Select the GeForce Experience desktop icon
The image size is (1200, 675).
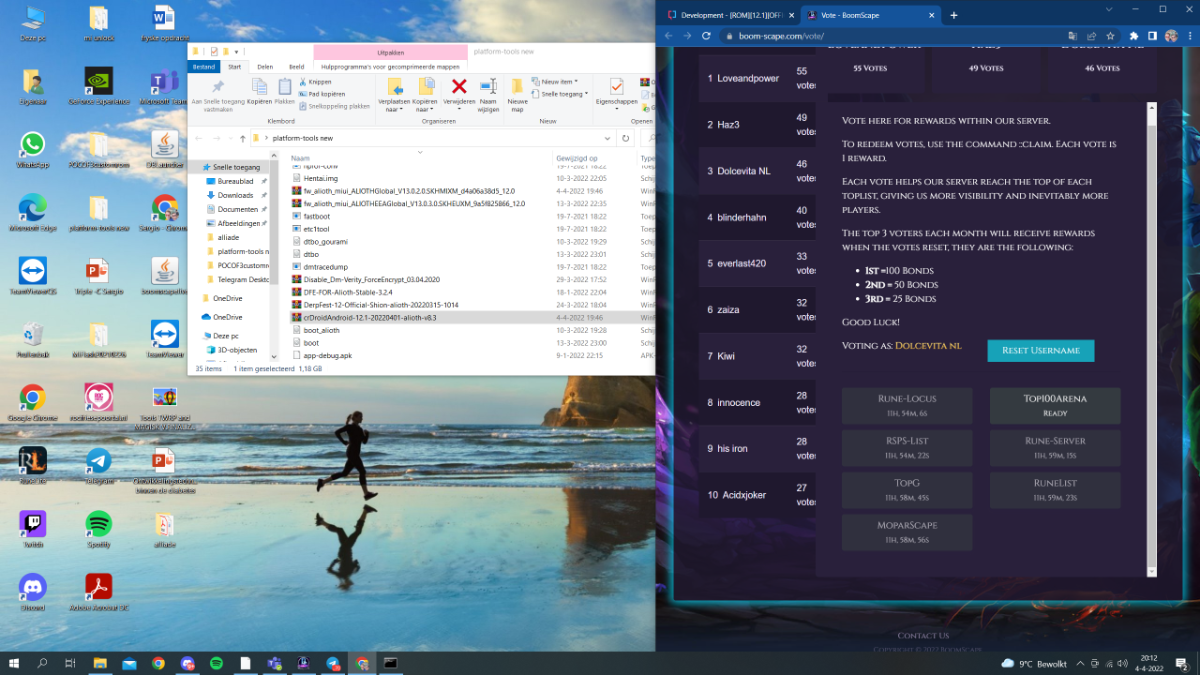(98, 86)
